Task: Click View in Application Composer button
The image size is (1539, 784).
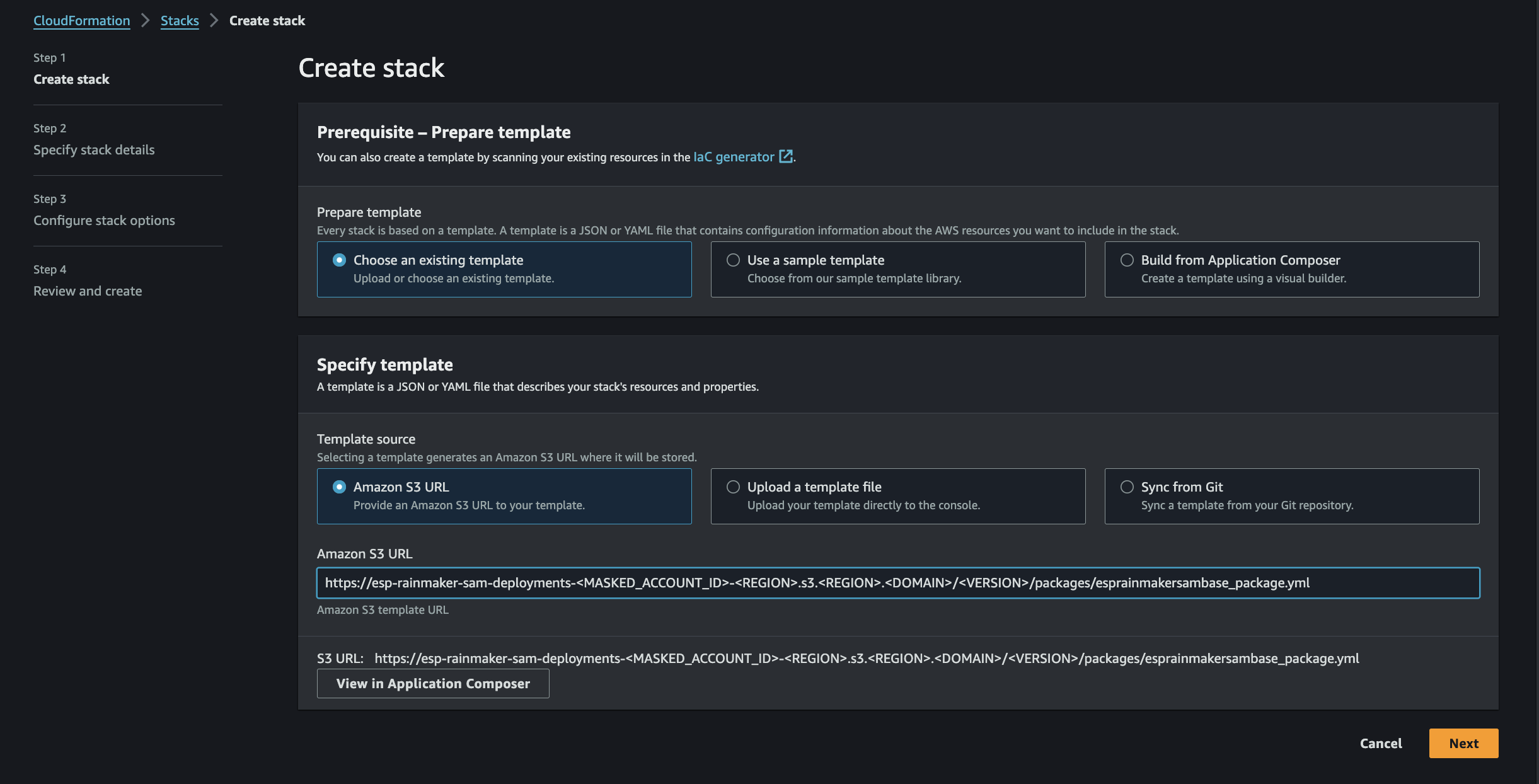Action: pos(433,684)
